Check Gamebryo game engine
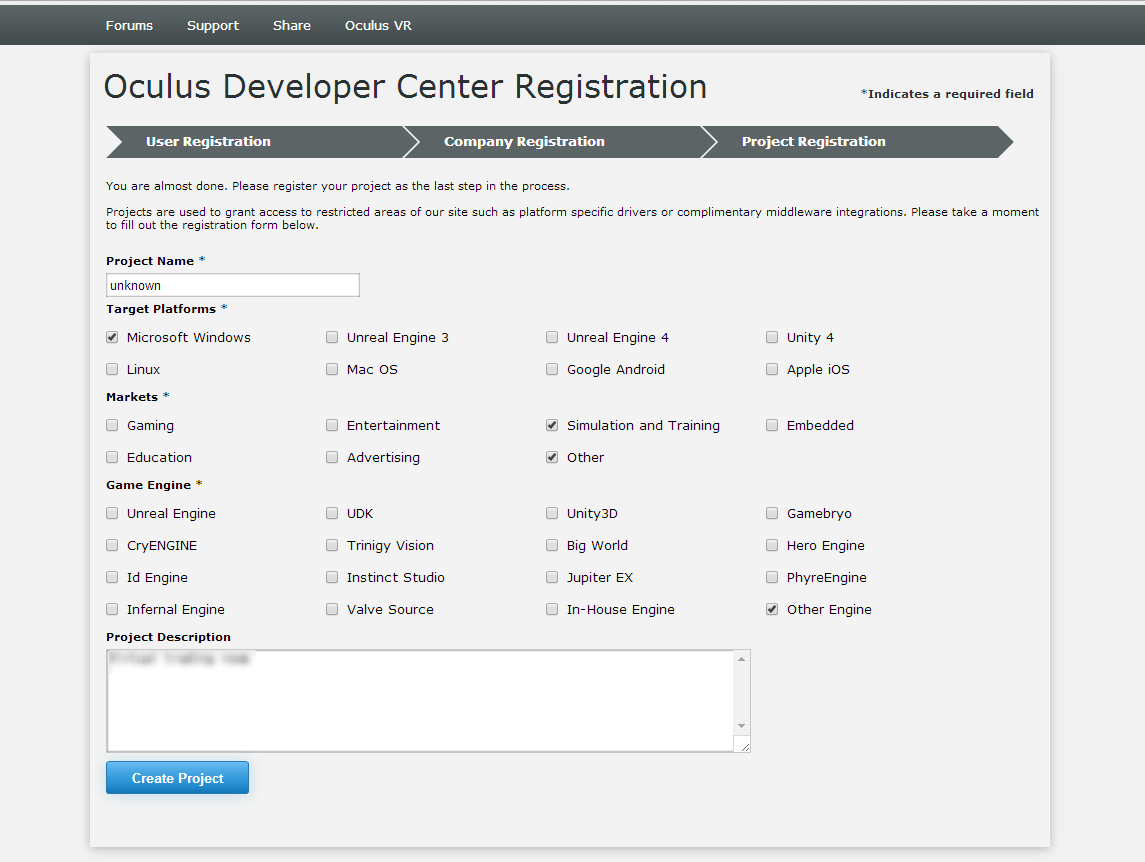Screen dimensions: 1145x862 point(772,514)
